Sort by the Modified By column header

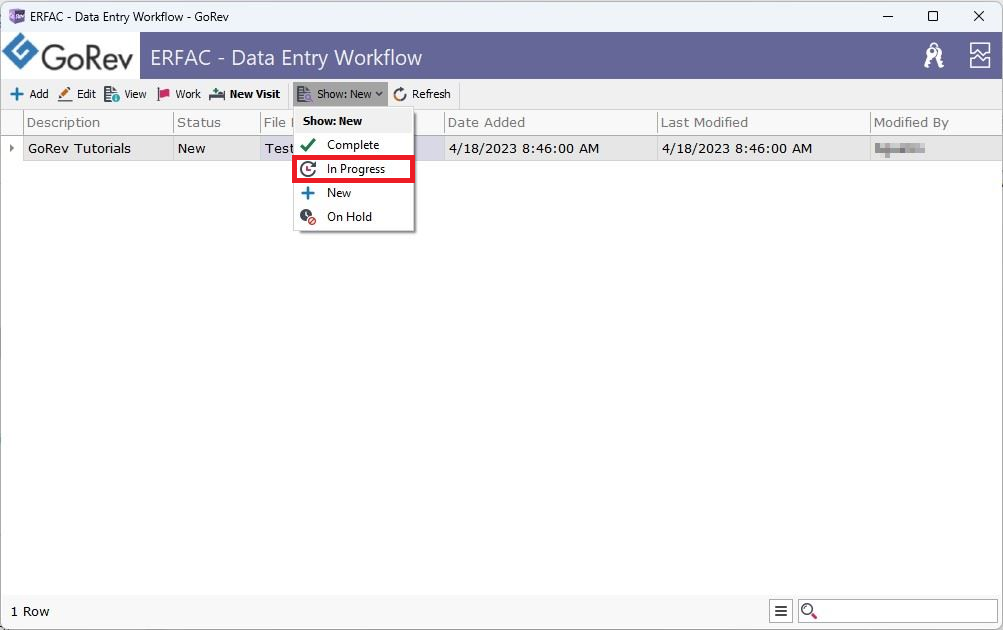point(936,122)
